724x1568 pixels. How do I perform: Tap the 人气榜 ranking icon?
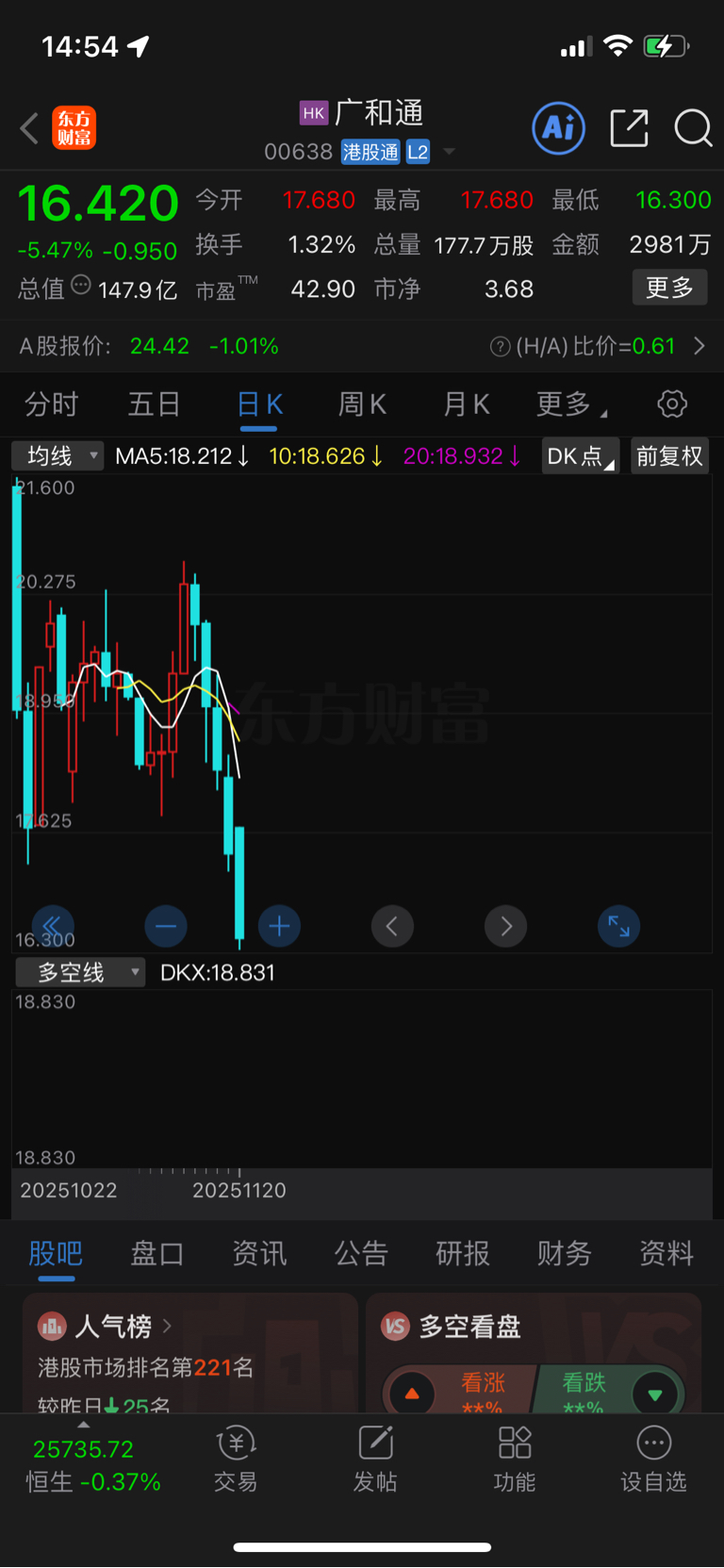[52, 1327]
